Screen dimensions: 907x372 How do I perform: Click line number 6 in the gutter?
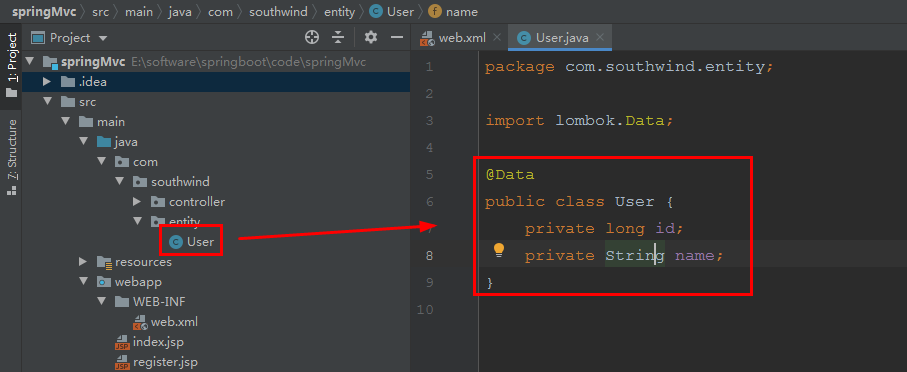[429, 202]
